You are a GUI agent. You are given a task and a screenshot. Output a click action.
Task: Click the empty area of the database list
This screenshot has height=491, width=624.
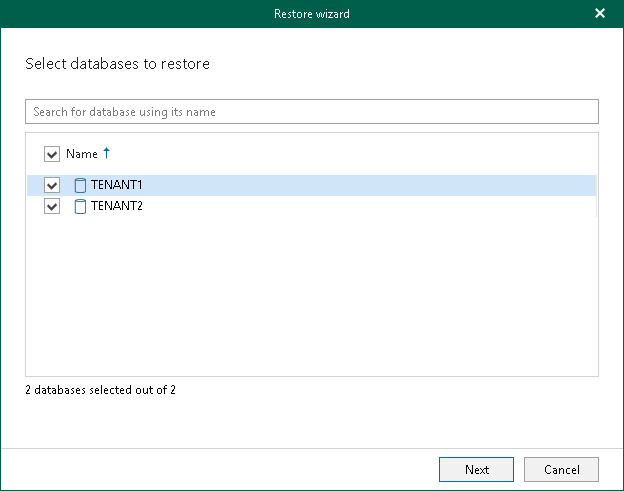[x=311, y=300]
